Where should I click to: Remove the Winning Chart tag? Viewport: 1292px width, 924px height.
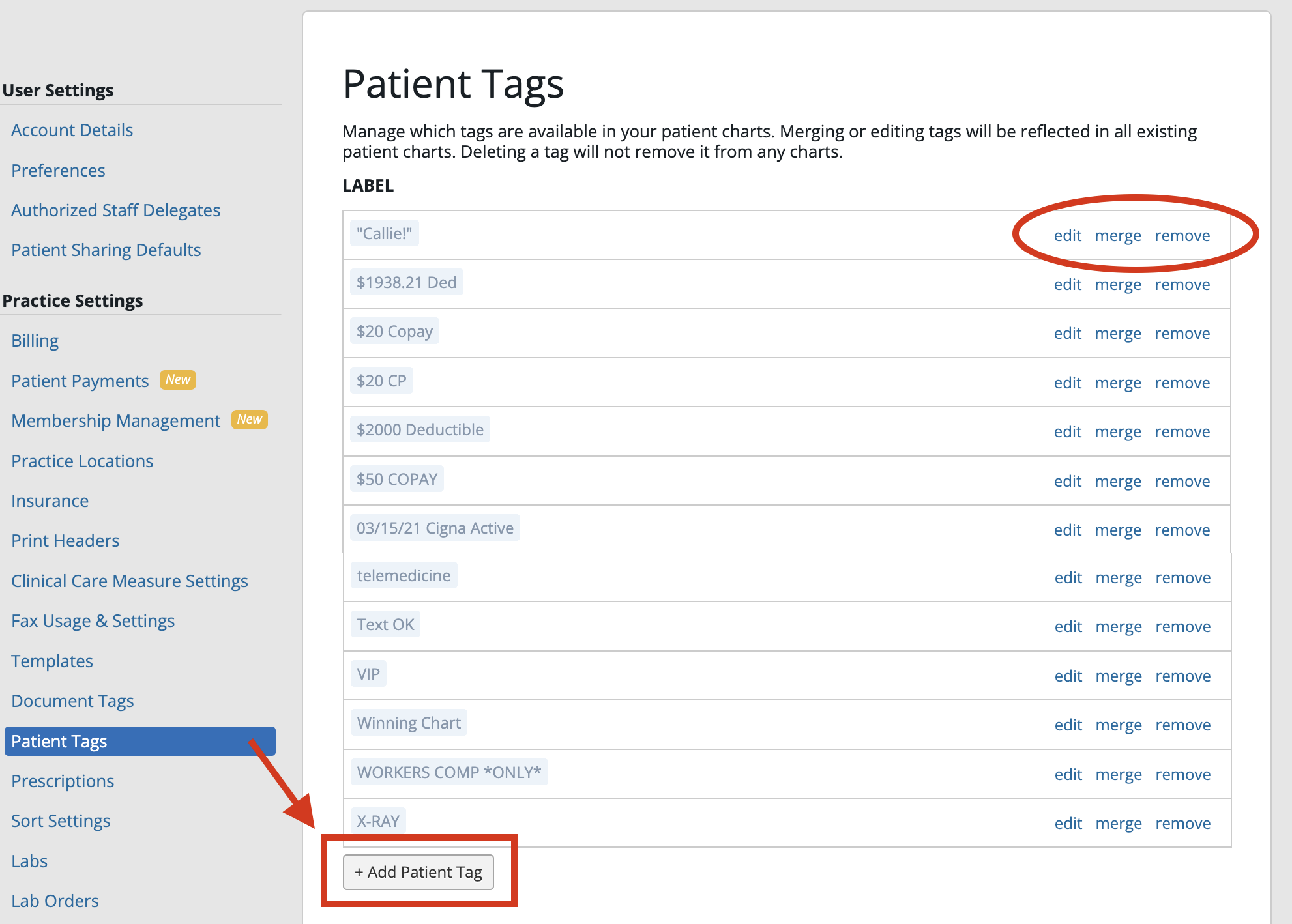[x=1182, y=725]
